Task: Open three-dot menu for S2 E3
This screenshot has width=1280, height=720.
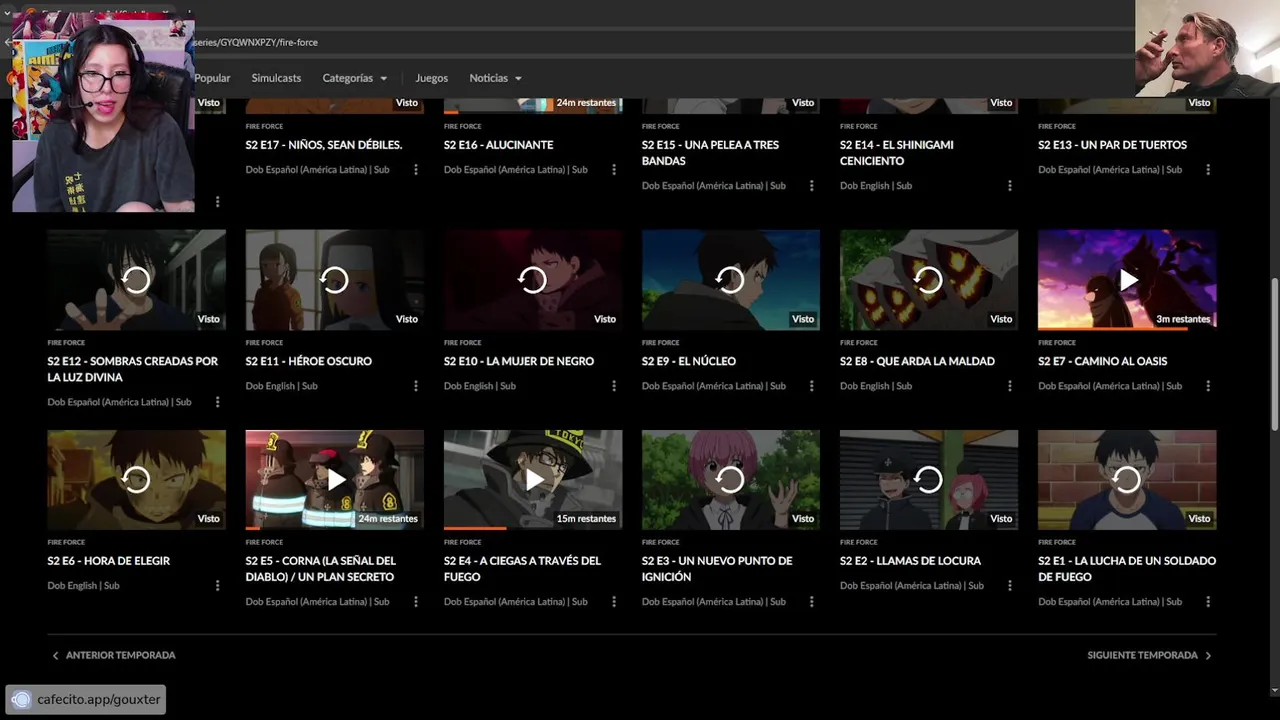Action: click(x=812, y=602)
